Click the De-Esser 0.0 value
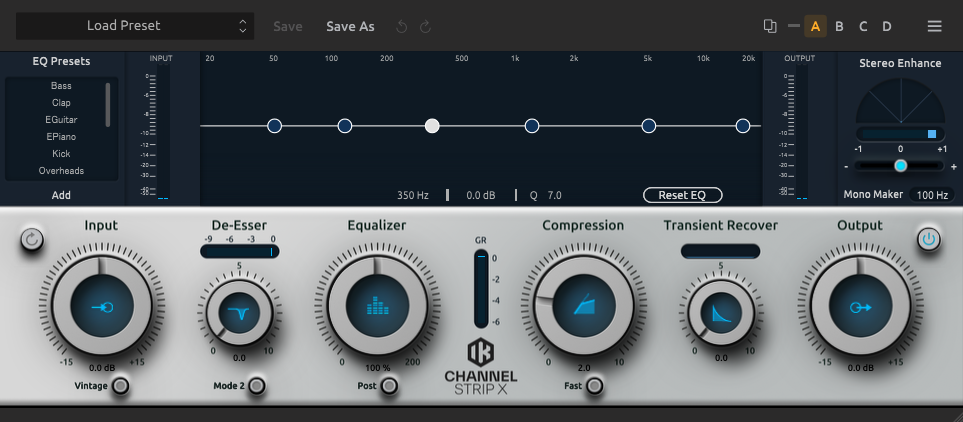The image size is (963, 422). point(240,358)
